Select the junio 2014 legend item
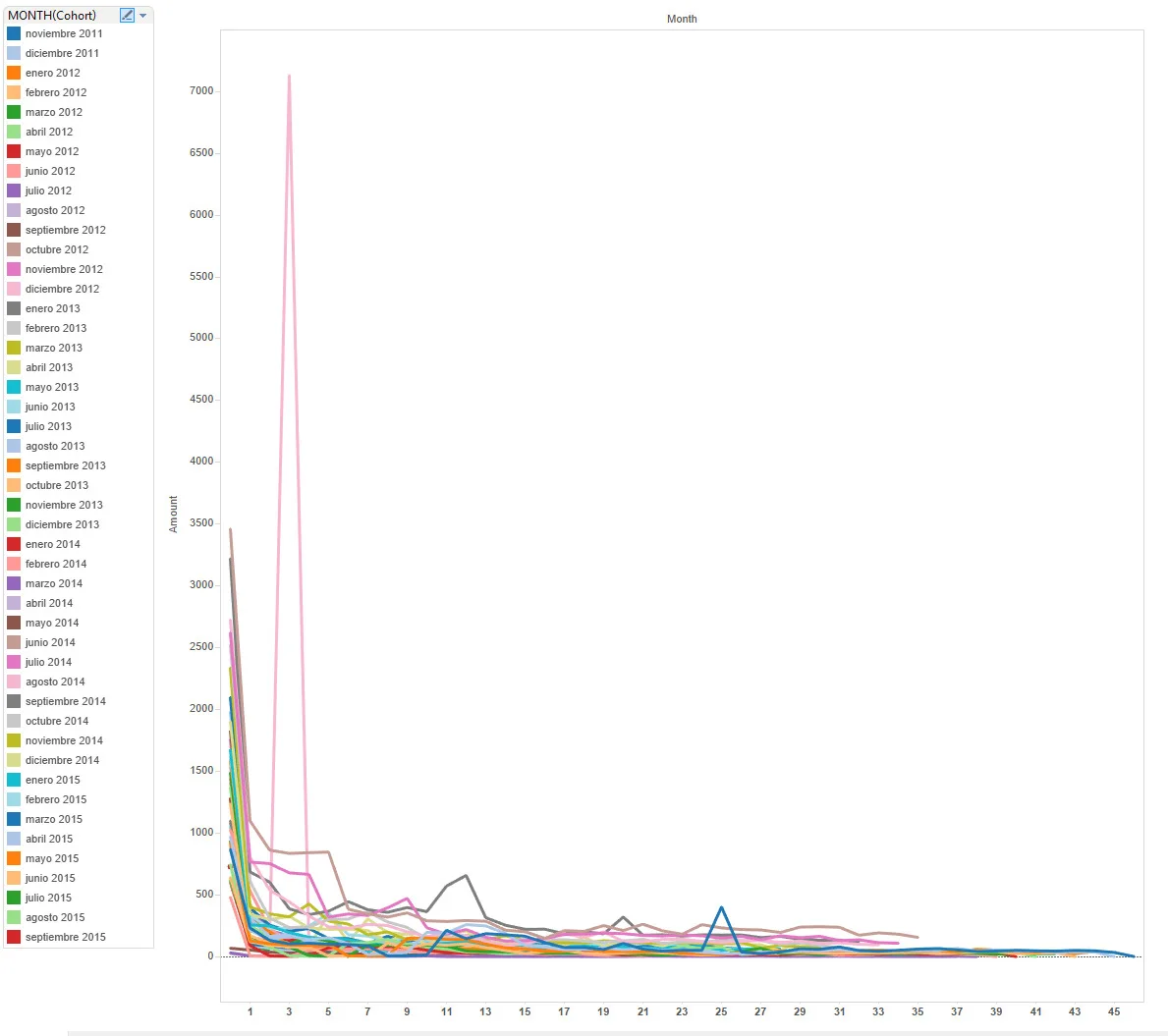The width and height of the screenshot is (1168, 1036). (x=50, y=642)
